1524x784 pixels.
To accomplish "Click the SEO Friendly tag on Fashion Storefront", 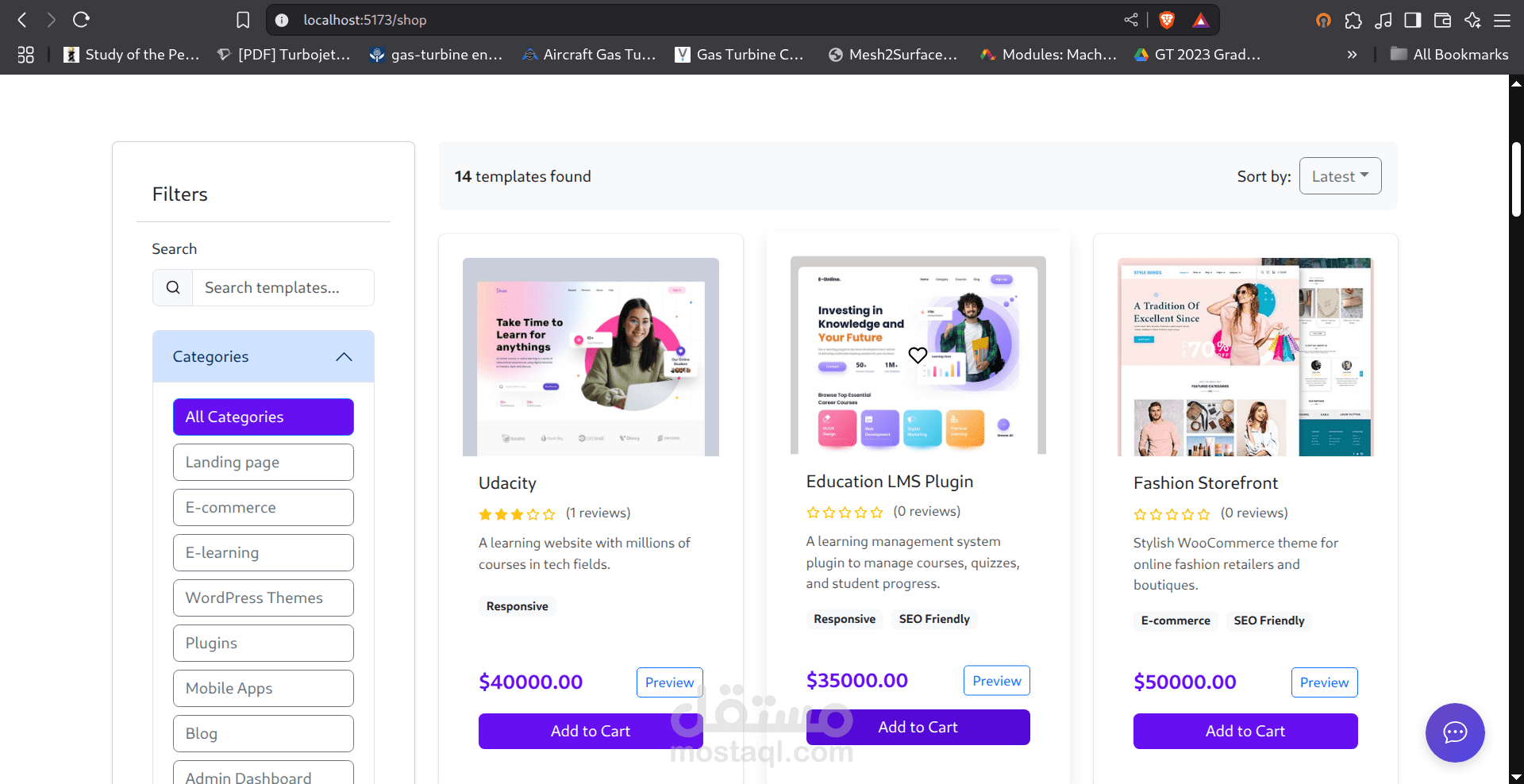I will 1269,621.
